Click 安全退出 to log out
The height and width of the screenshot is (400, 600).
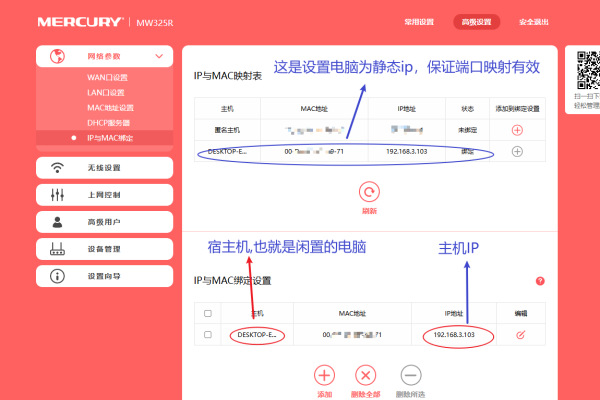(x=534, y=22)
